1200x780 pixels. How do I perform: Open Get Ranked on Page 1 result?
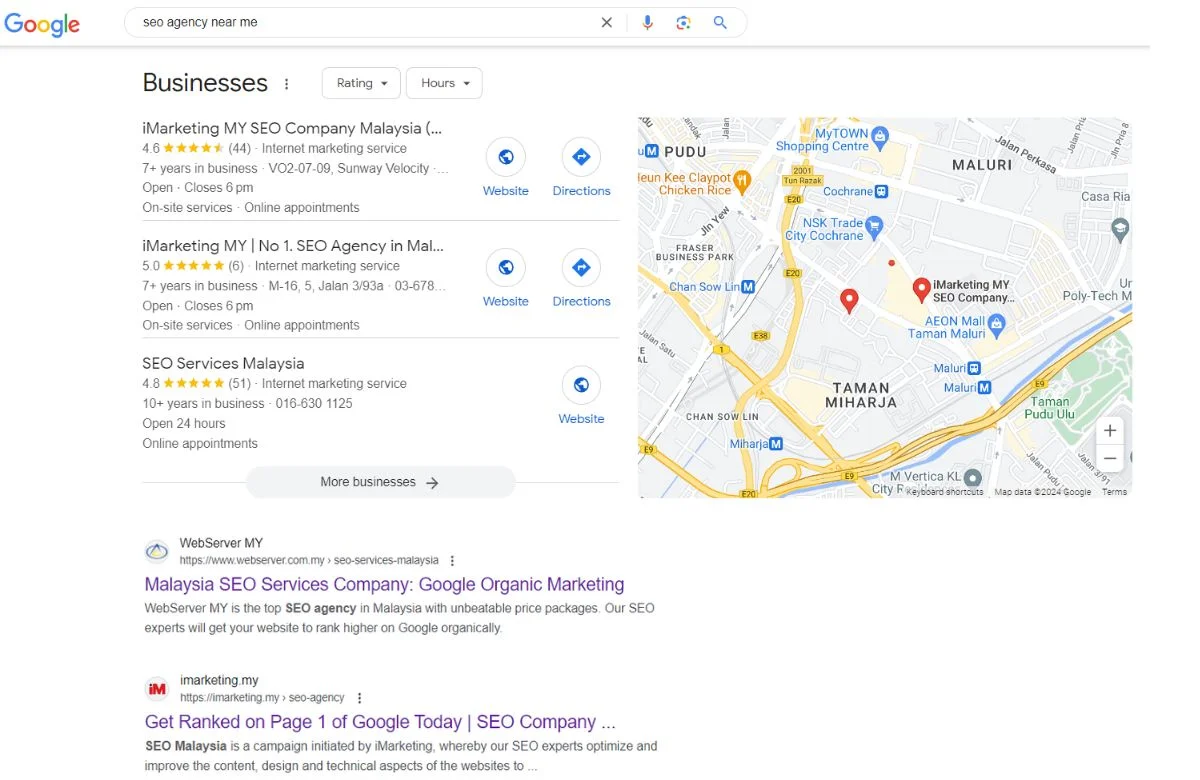click(380, 722)
